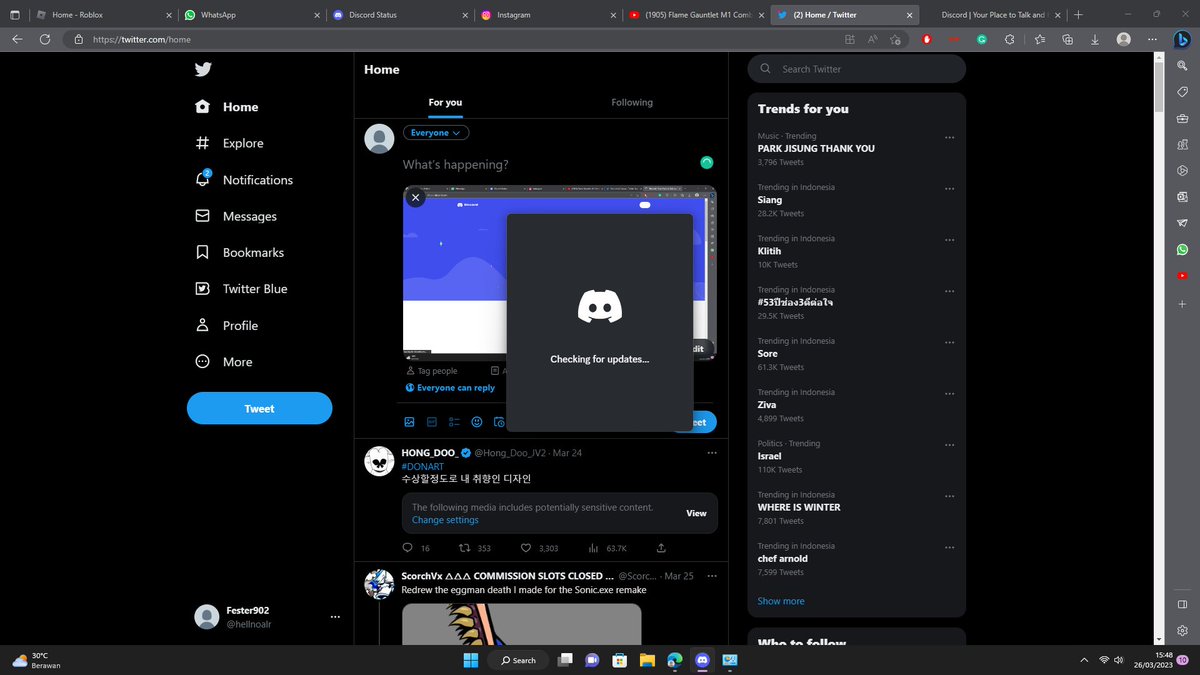This screenshot has width=1200, height=675.
Task: Open the PARK JISUNG THANK YOU trend
Action: coord(816,148)
